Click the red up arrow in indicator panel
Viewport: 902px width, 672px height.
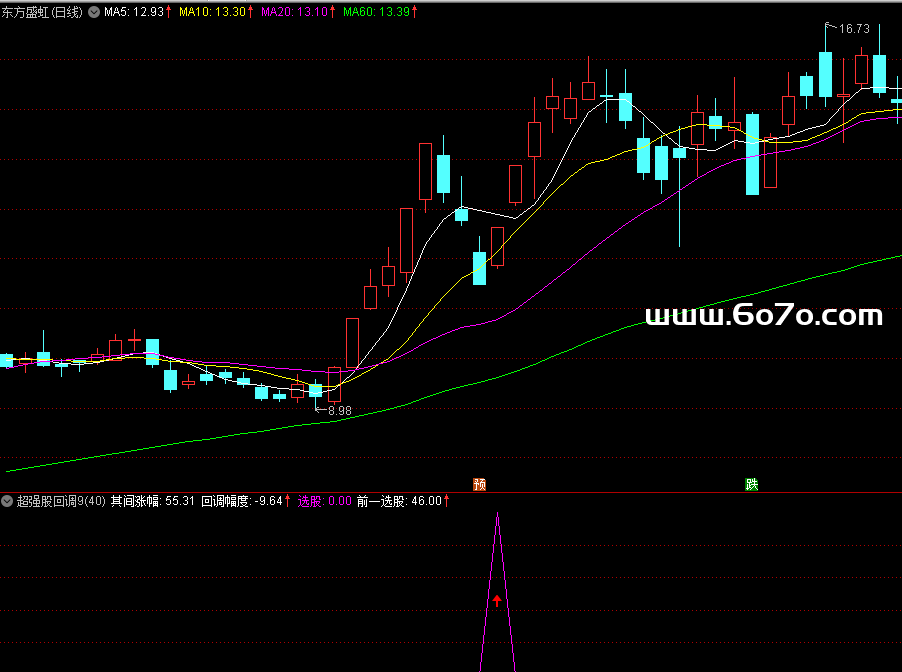pyautogui.click(x=497, y=600)
